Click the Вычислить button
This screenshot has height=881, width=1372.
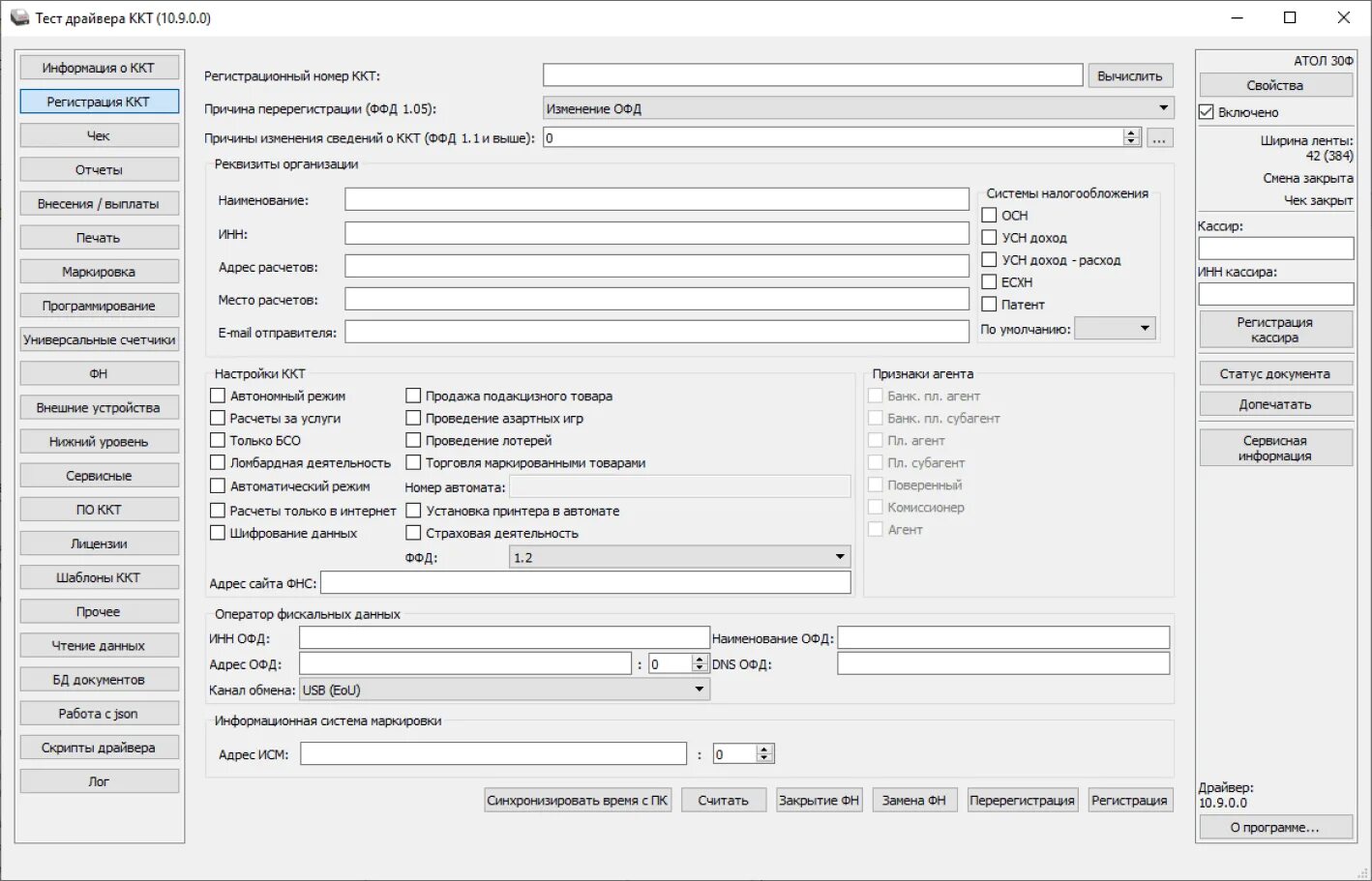(x=1130, y=75)
